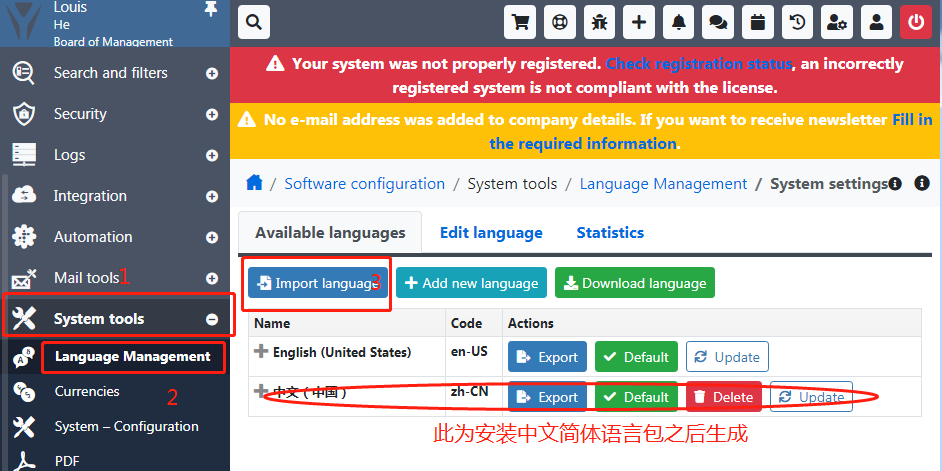Click the Security shield sidebar icon

(23, 114)
